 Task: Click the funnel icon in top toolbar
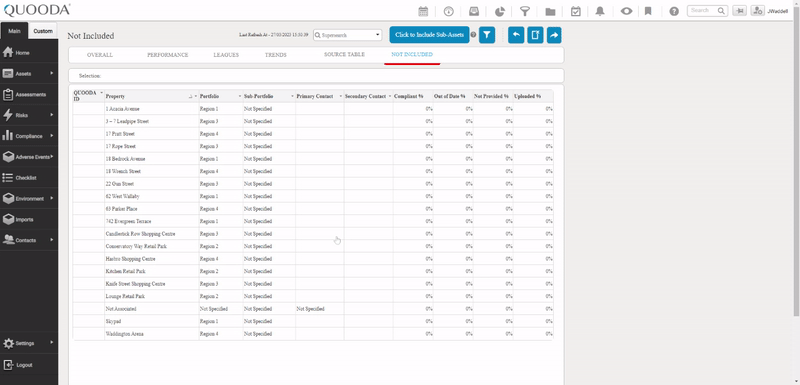(x=524, y=11)
